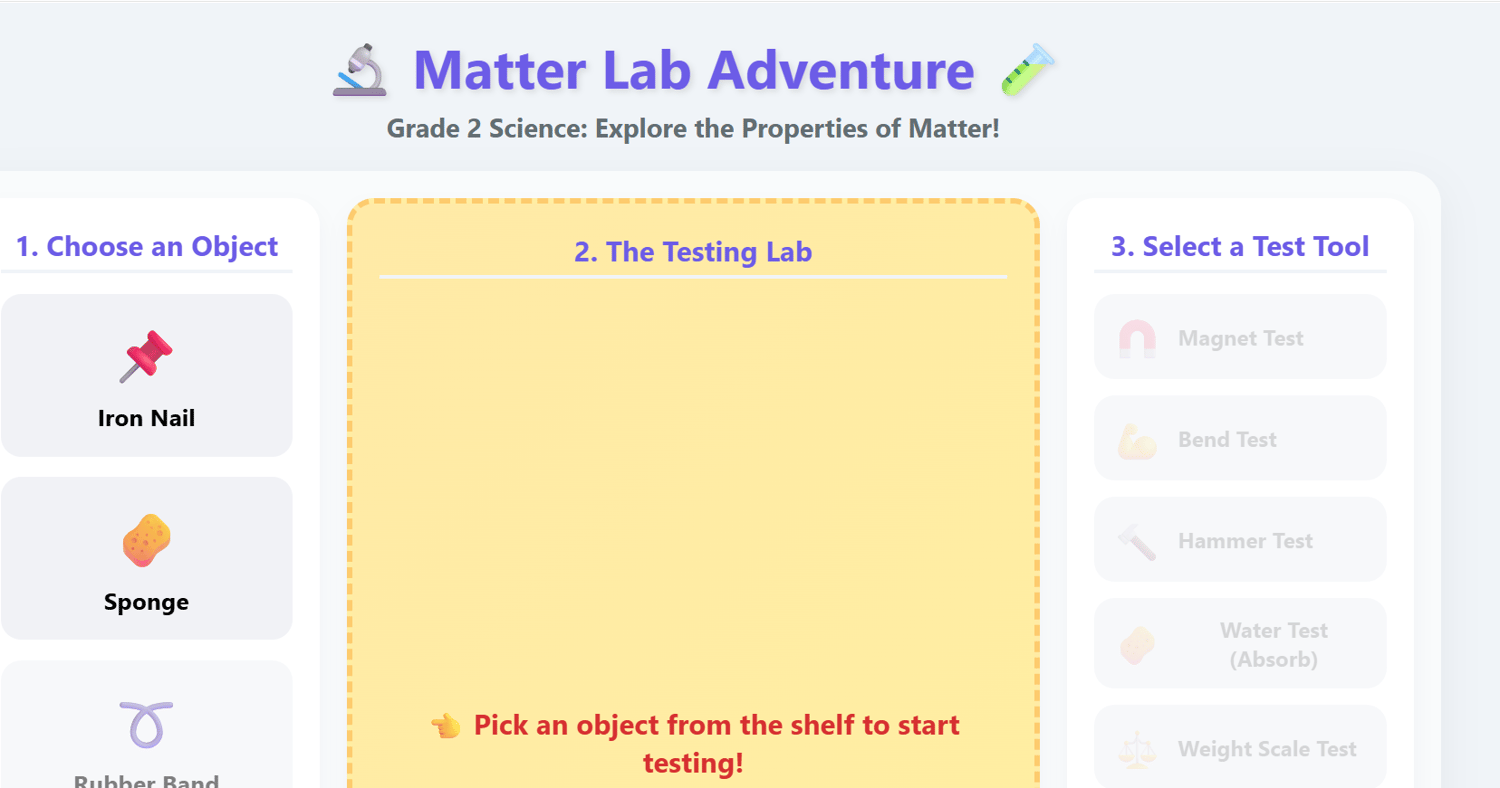Click the Iron Nail label text
The height and width of the screenshot is (788, 1500).
[x=146, y=418]
